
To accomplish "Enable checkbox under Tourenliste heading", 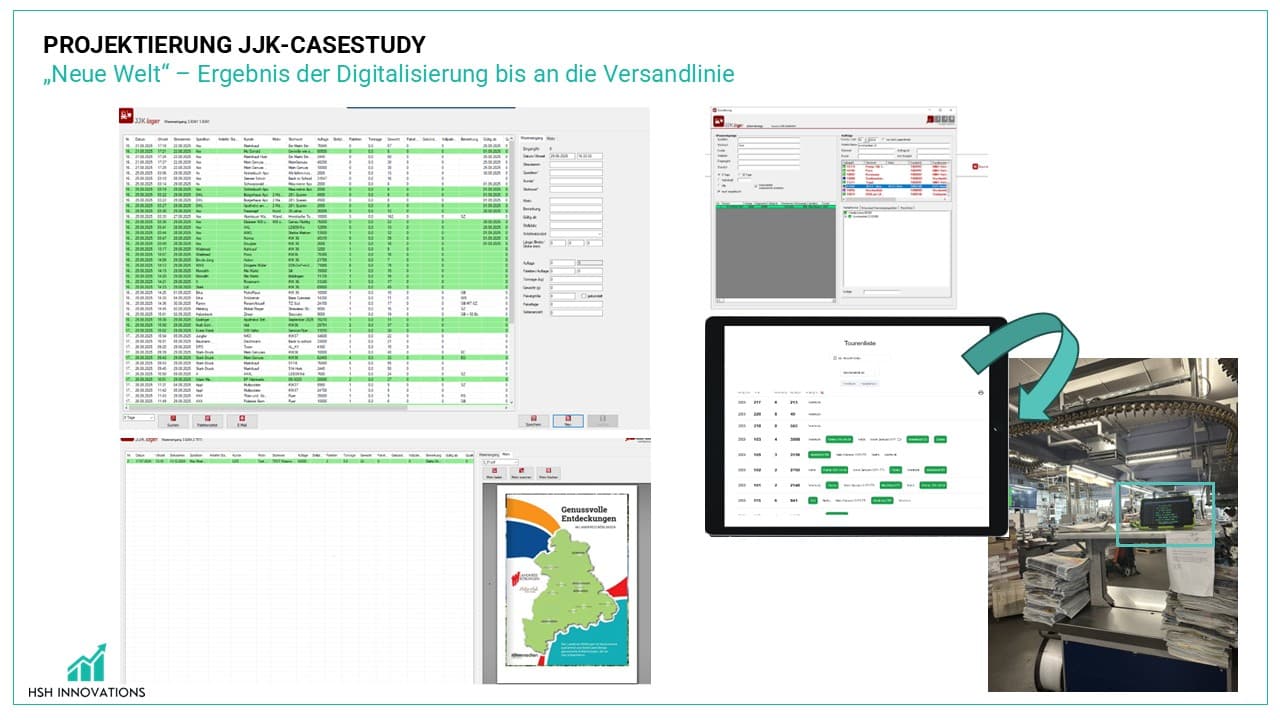I will coord(835,357).
